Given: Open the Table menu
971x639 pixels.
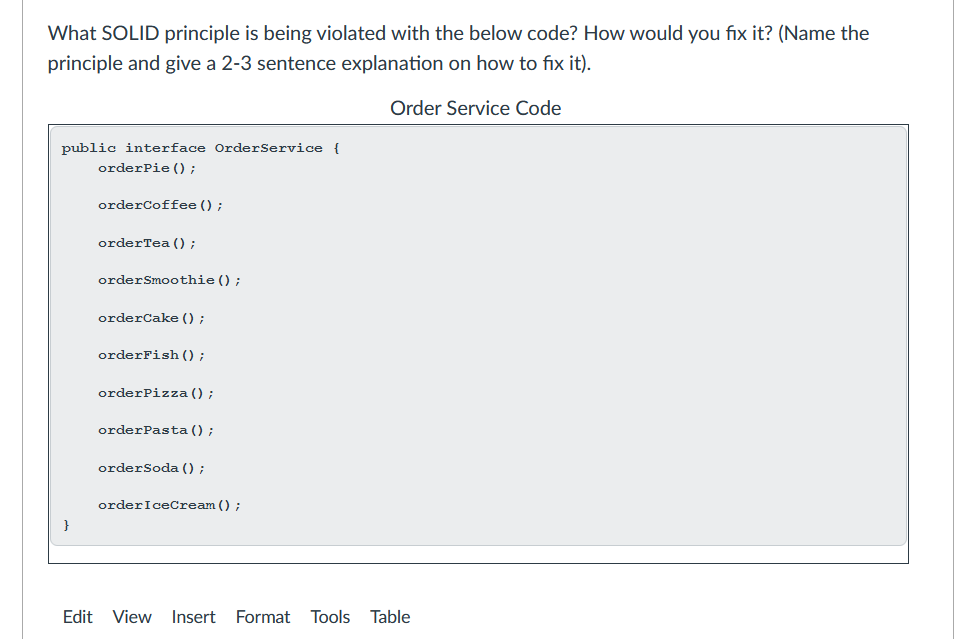Looking at the screenshot, I should point(389,617).
